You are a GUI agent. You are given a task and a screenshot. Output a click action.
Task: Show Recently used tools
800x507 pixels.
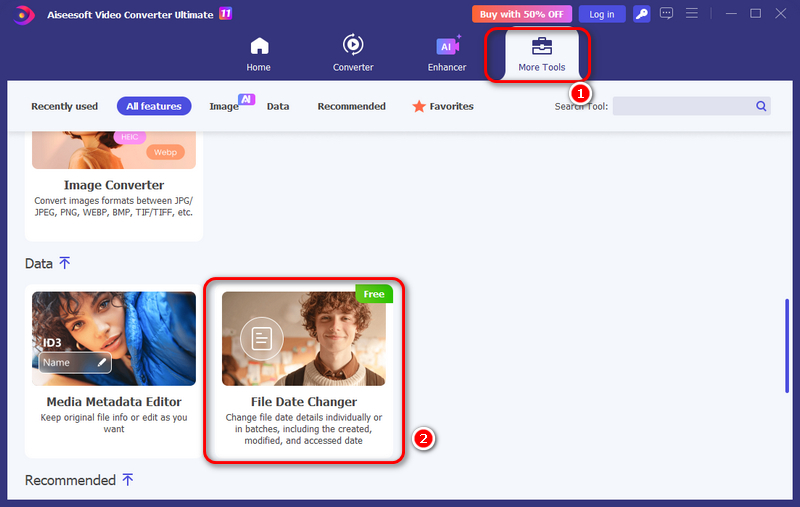[x=64, y=106]
